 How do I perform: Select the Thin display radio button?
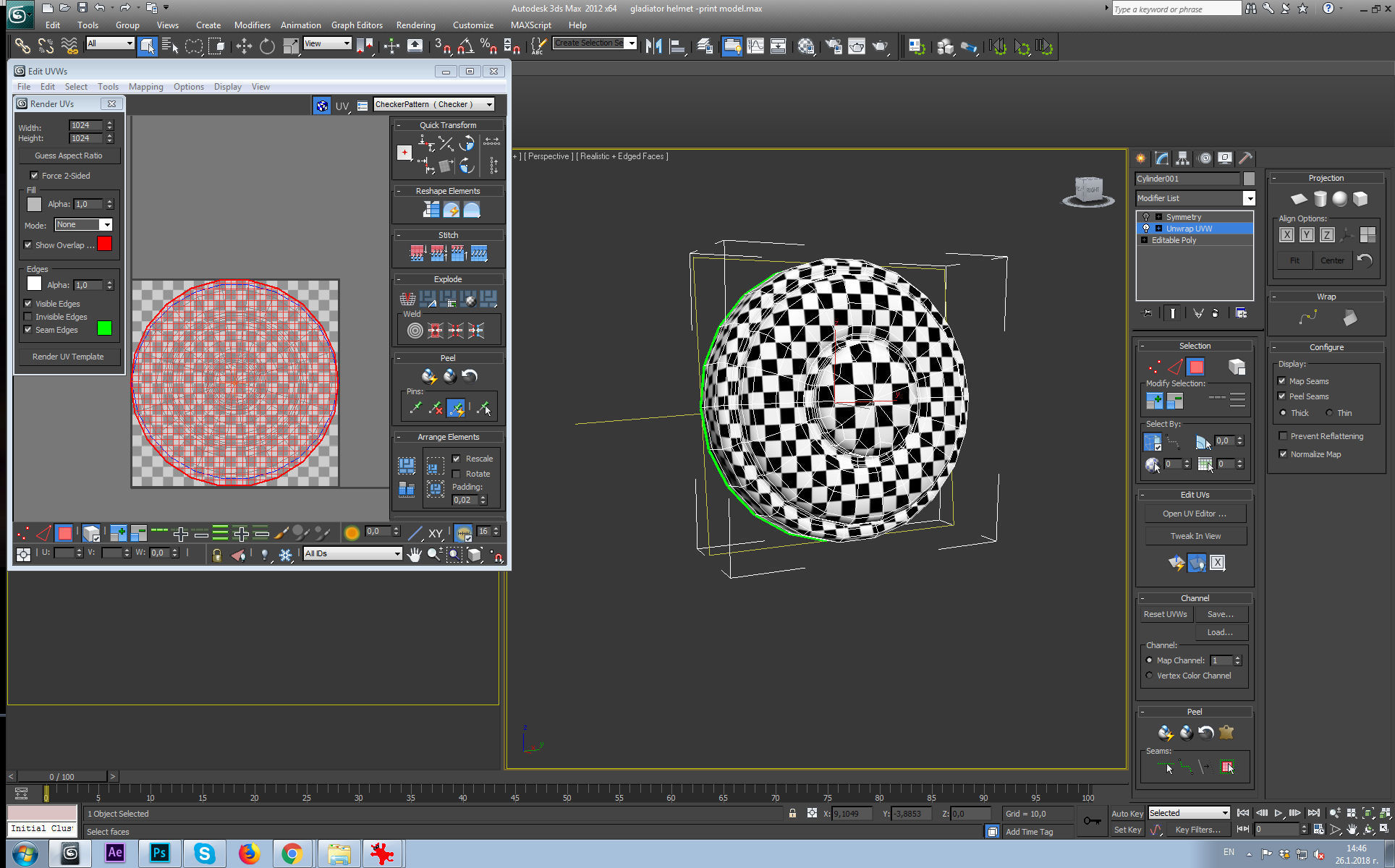1329,413
